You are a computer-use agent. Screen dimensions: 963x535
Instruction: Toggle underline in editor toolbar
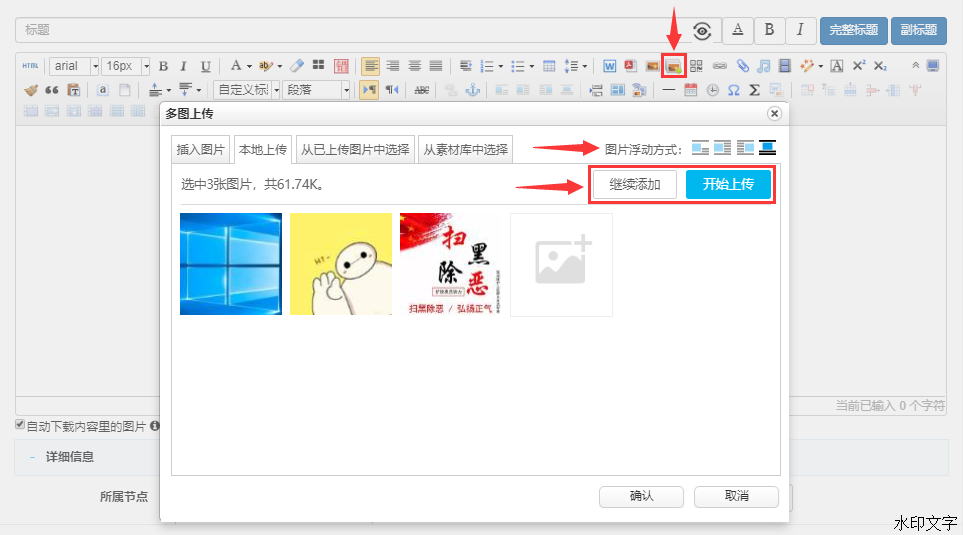click(x=206, y=66)
